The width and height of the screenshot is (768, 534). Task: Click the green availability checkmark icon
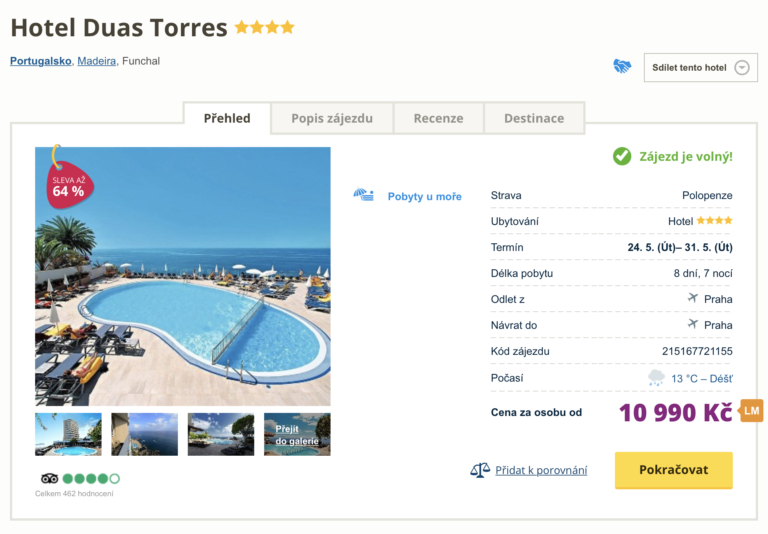coord(622,156)
